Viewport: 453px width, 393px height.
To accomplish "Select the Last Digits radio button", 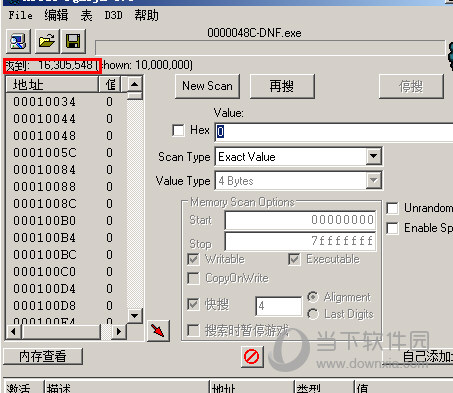I will [313, 314].
